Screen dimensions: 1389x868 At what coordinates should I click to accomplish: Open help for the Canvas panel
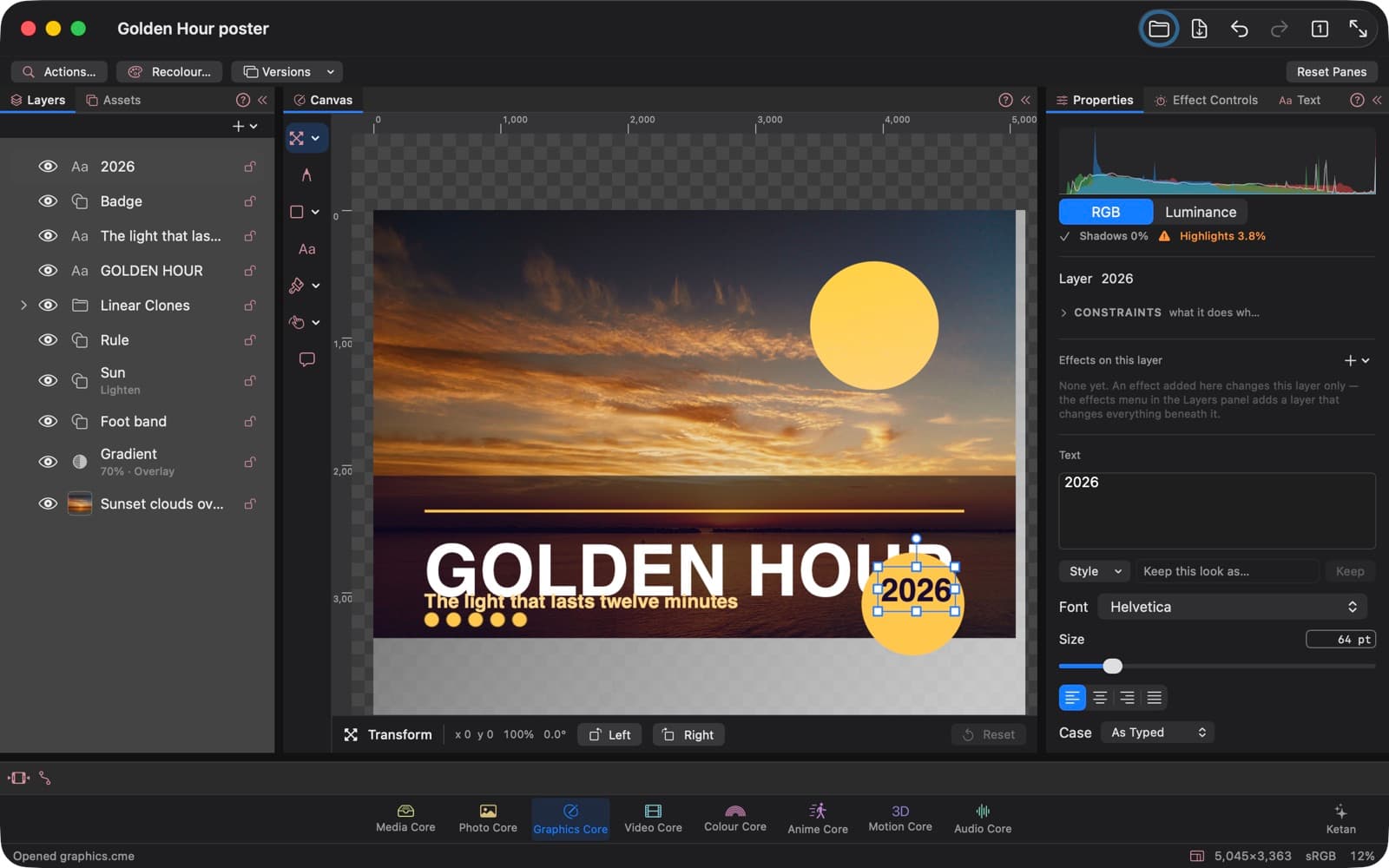(x=1005, y=100)
